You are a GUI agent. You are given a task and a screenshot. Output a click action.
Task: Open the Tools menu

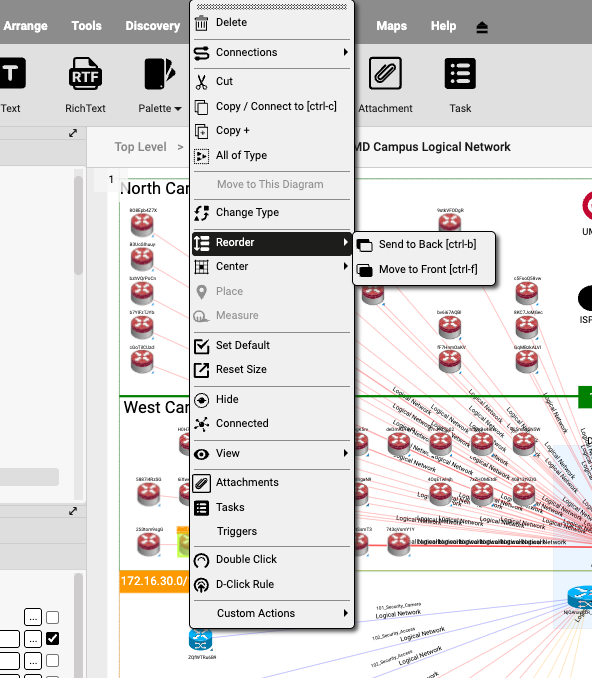click(86, 26)
